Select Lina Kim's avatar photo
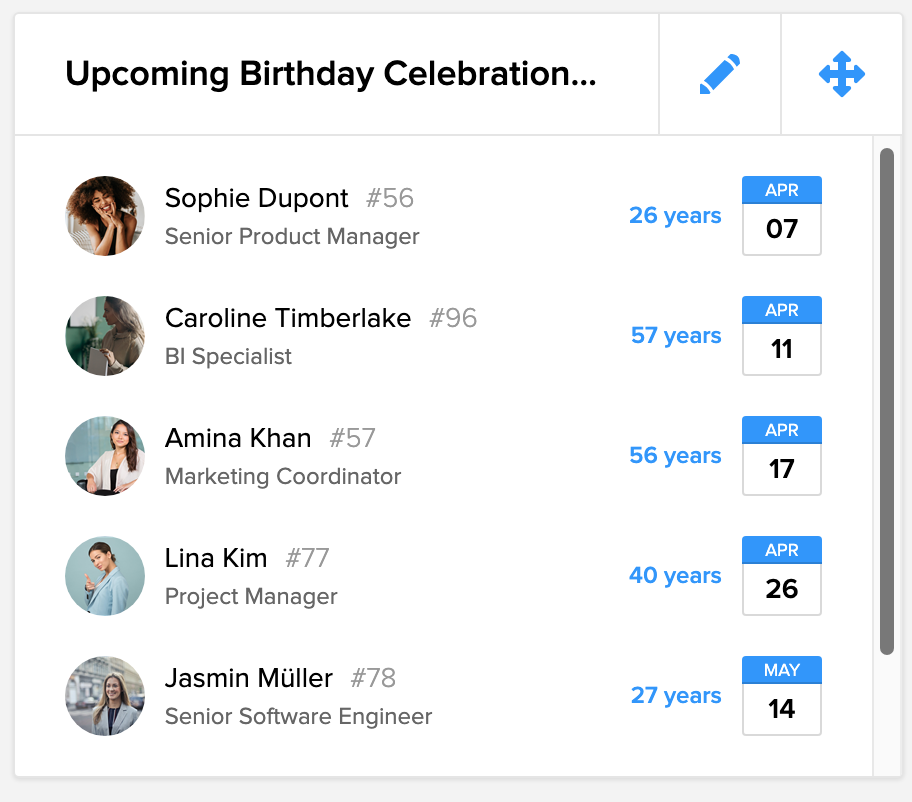Image resolution: width=912 pixels, height=802 pixels. pyautogui.click(x=105, y=576)
